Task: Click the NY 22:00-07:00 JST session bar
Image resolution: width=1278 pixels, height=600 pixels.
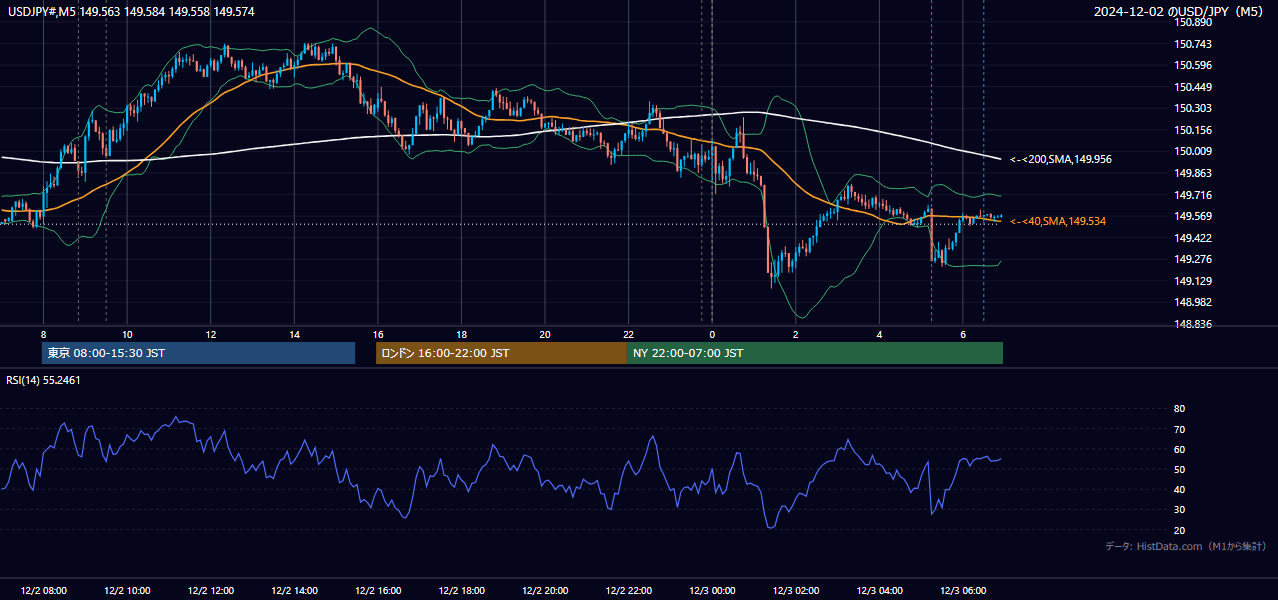Action: (814, 353)
